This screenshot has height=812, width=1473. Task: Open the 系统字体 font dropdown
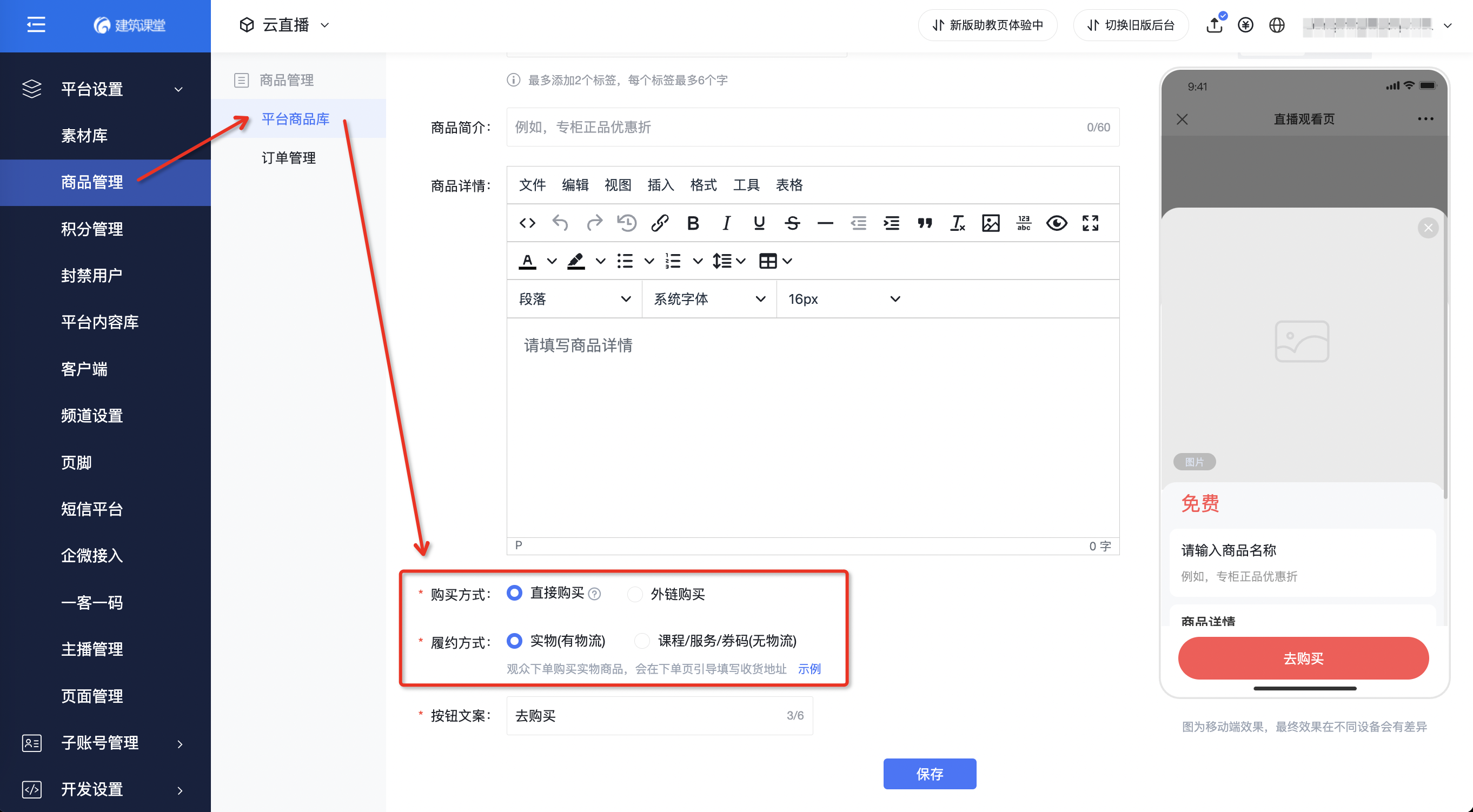pos(709,299)
